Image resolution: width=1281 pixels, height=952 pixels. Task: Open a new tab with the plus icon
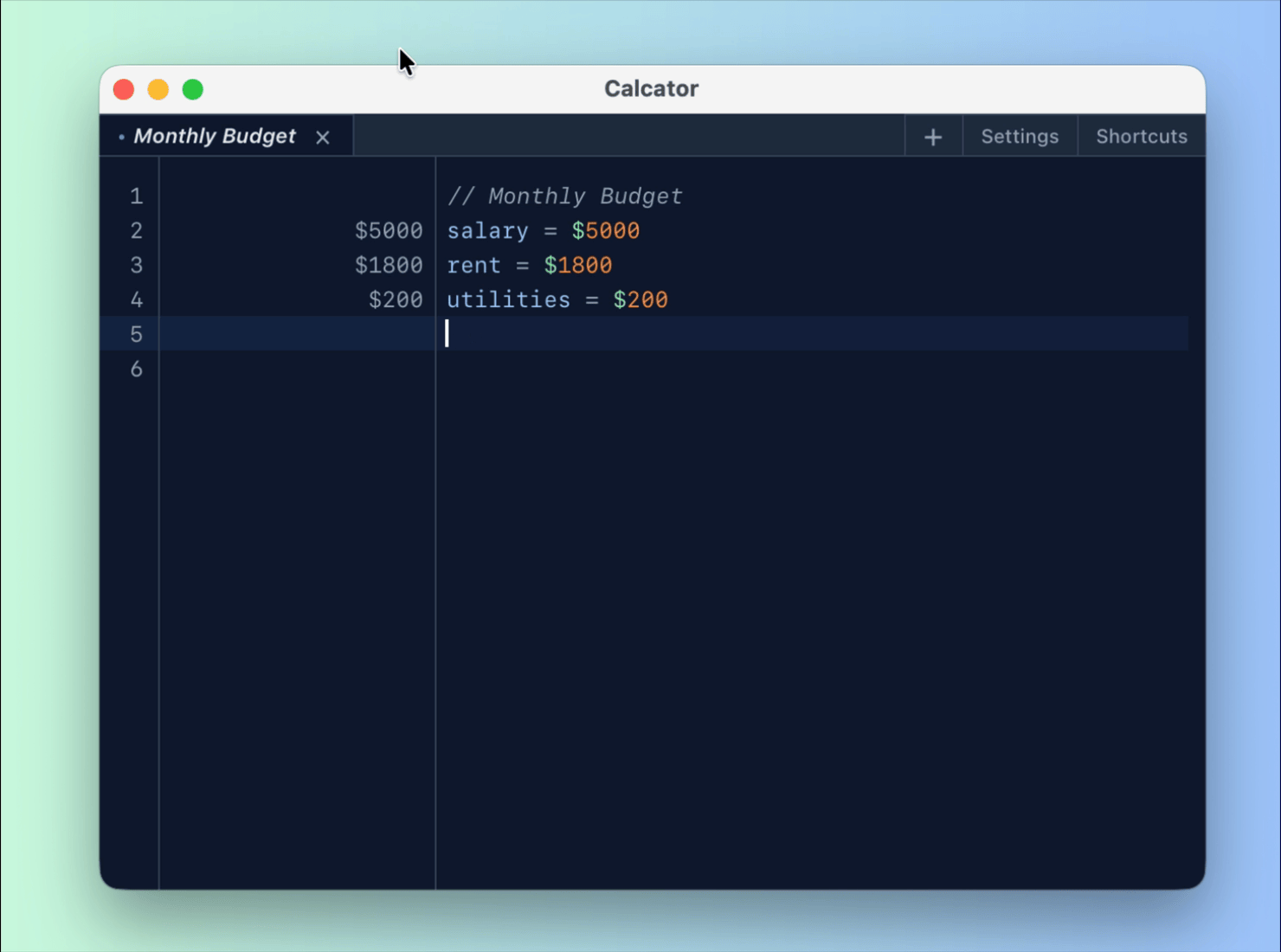pyautogui.click(x=933, y=136)
